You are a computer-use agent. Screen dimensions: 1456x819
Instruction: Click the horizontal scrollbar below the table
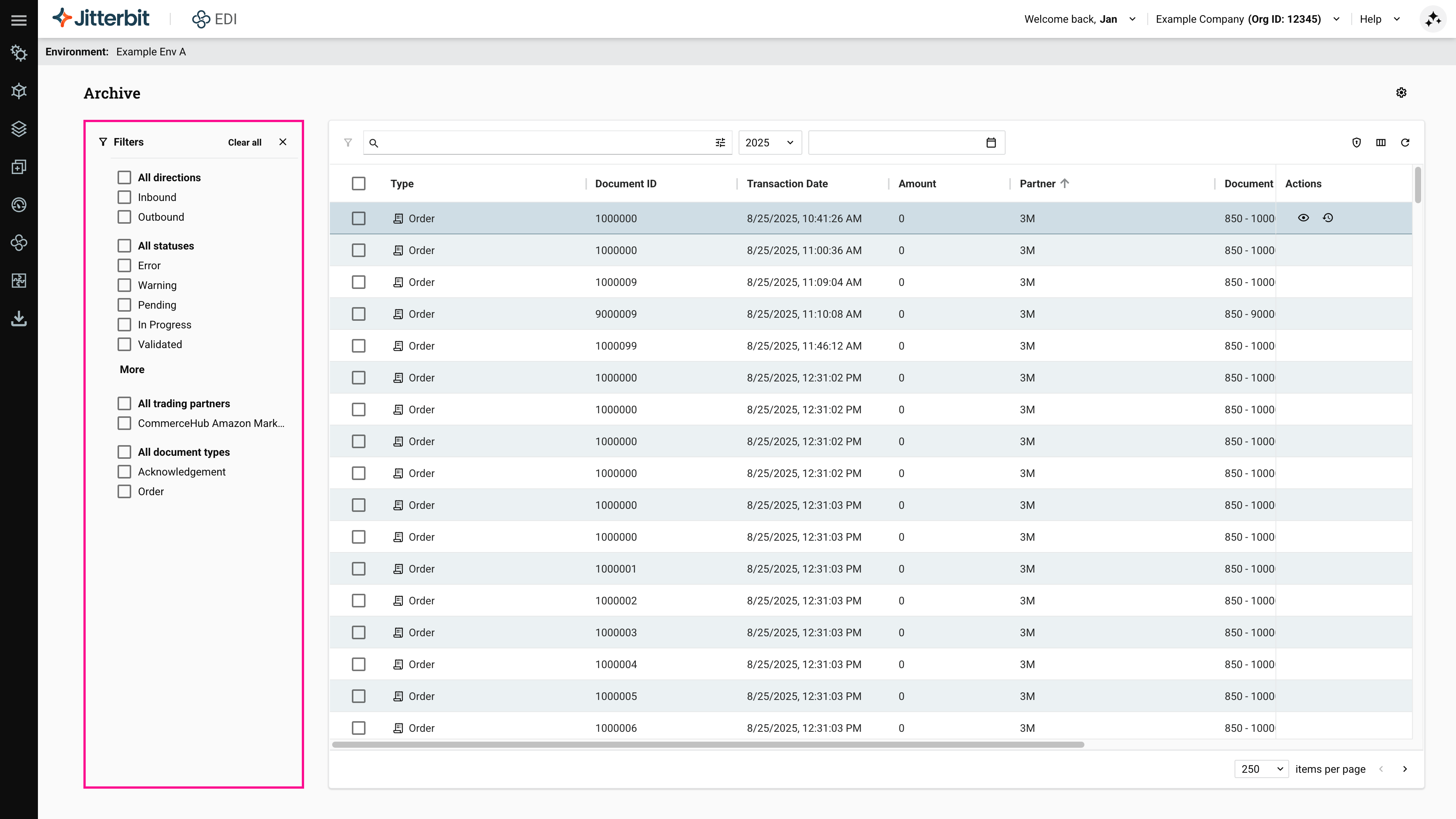708,744
